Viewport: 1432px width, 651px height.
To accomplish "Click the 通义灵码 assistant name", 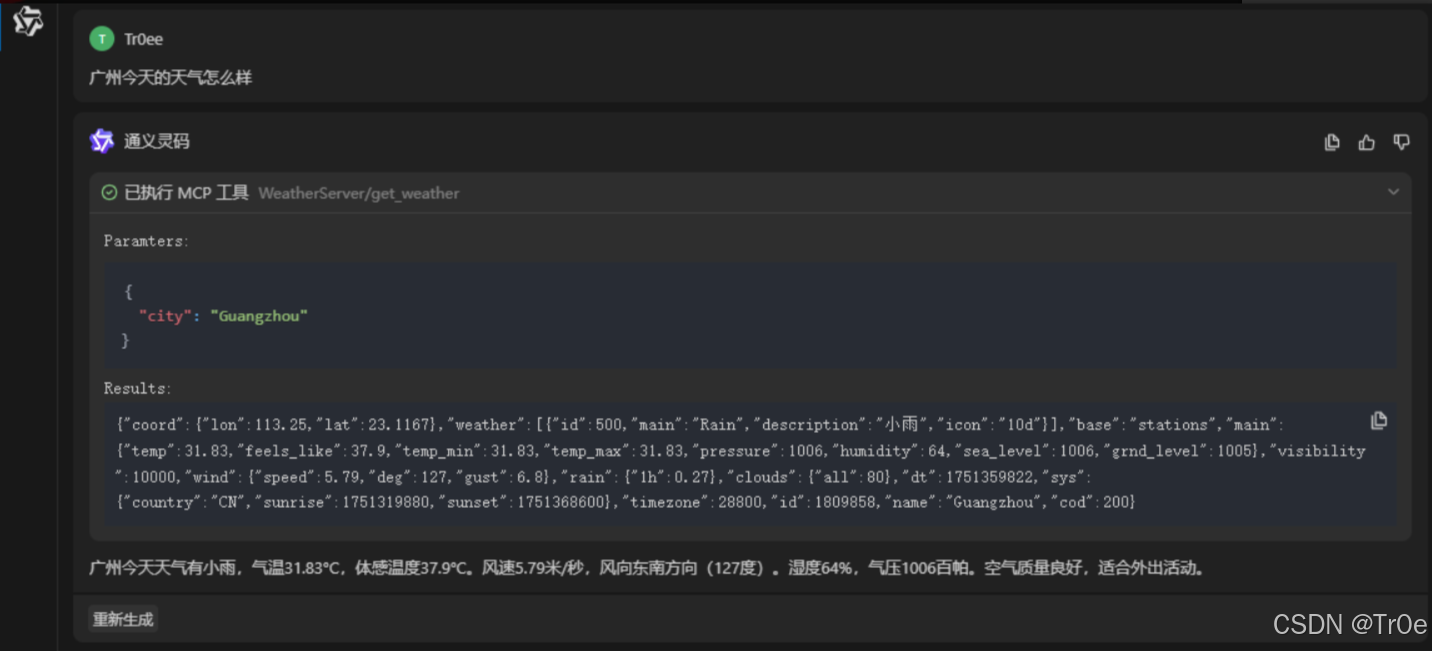I will tap(156, 141).
